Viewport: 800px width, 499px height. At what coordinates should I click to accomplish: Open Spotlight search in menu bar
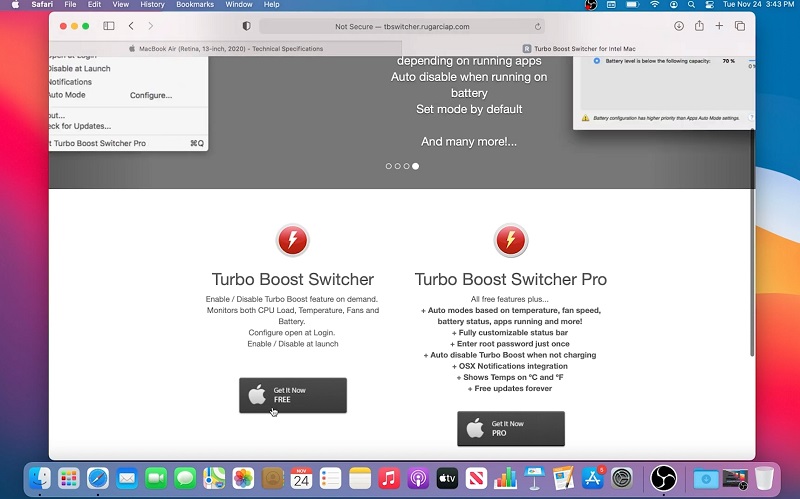[691, 5]
